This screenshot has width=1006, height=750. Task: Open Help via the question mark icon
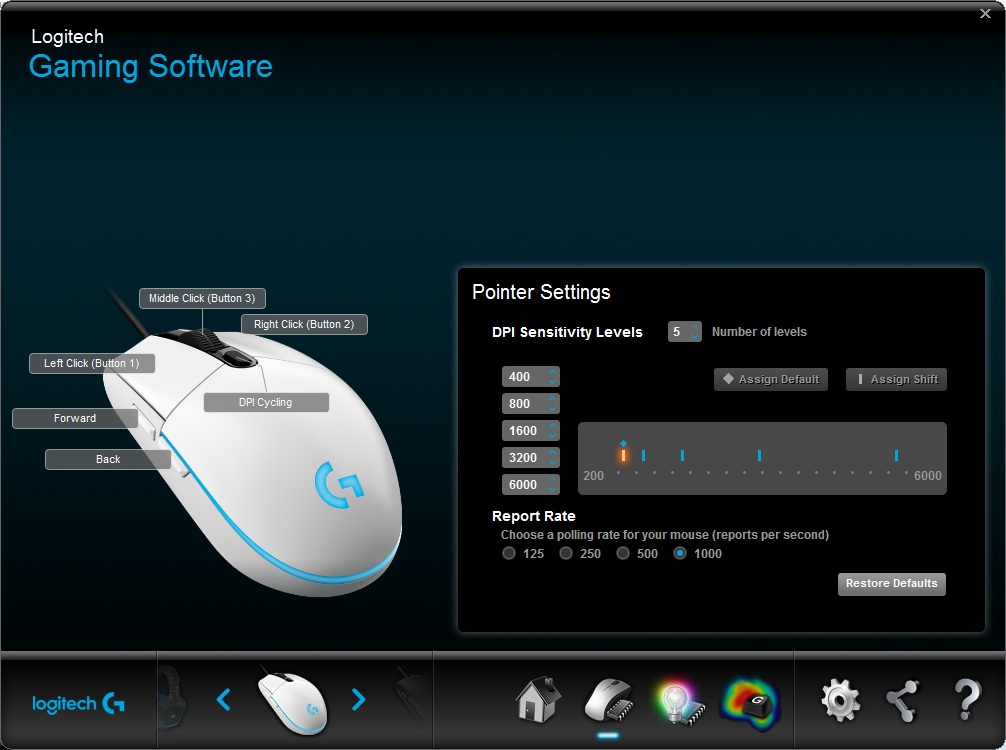point(965,700)
